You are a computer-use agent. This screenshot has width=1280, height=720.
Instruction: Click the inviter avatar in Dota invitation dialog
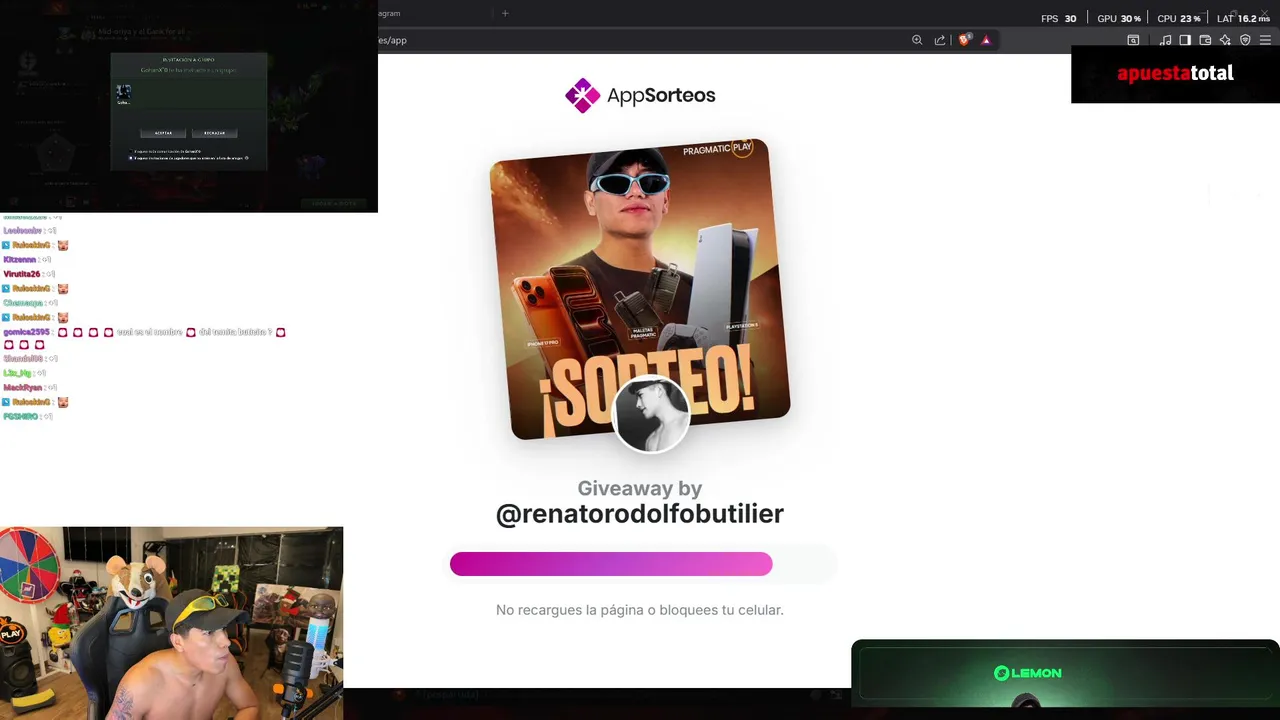pos(123,94)
